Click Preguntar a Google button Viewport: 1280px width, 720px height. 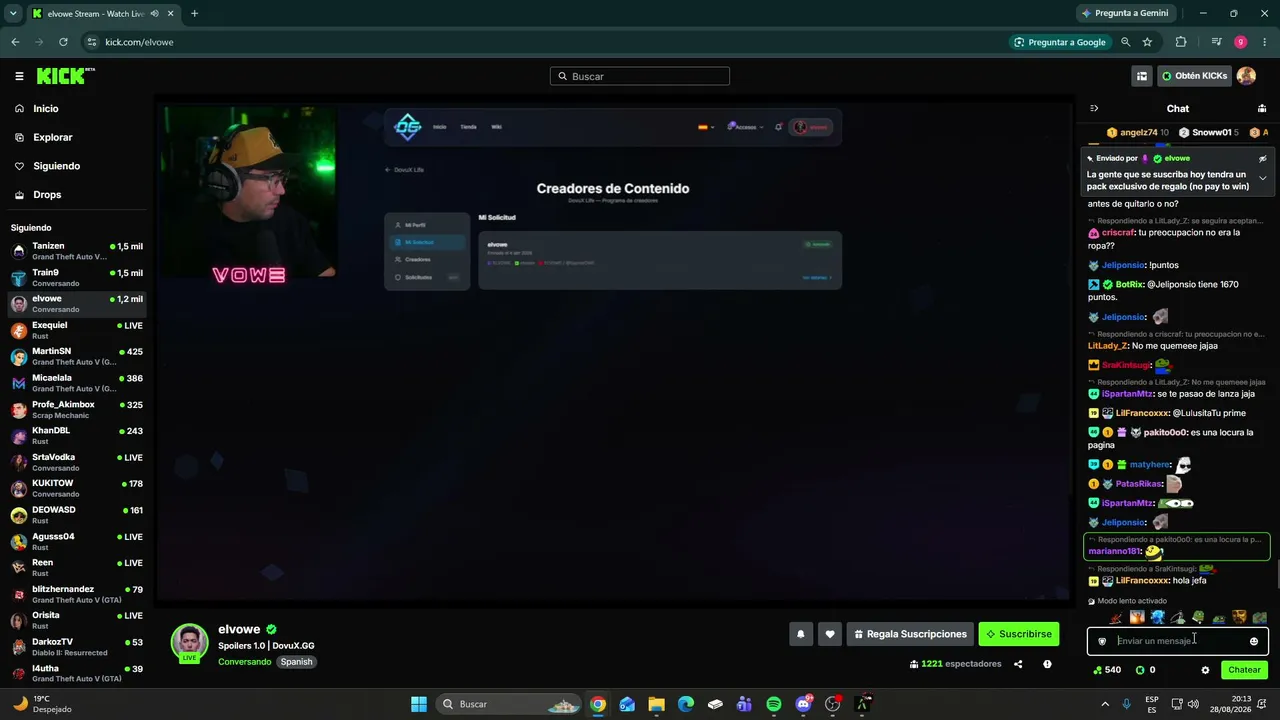[1060, 42]
